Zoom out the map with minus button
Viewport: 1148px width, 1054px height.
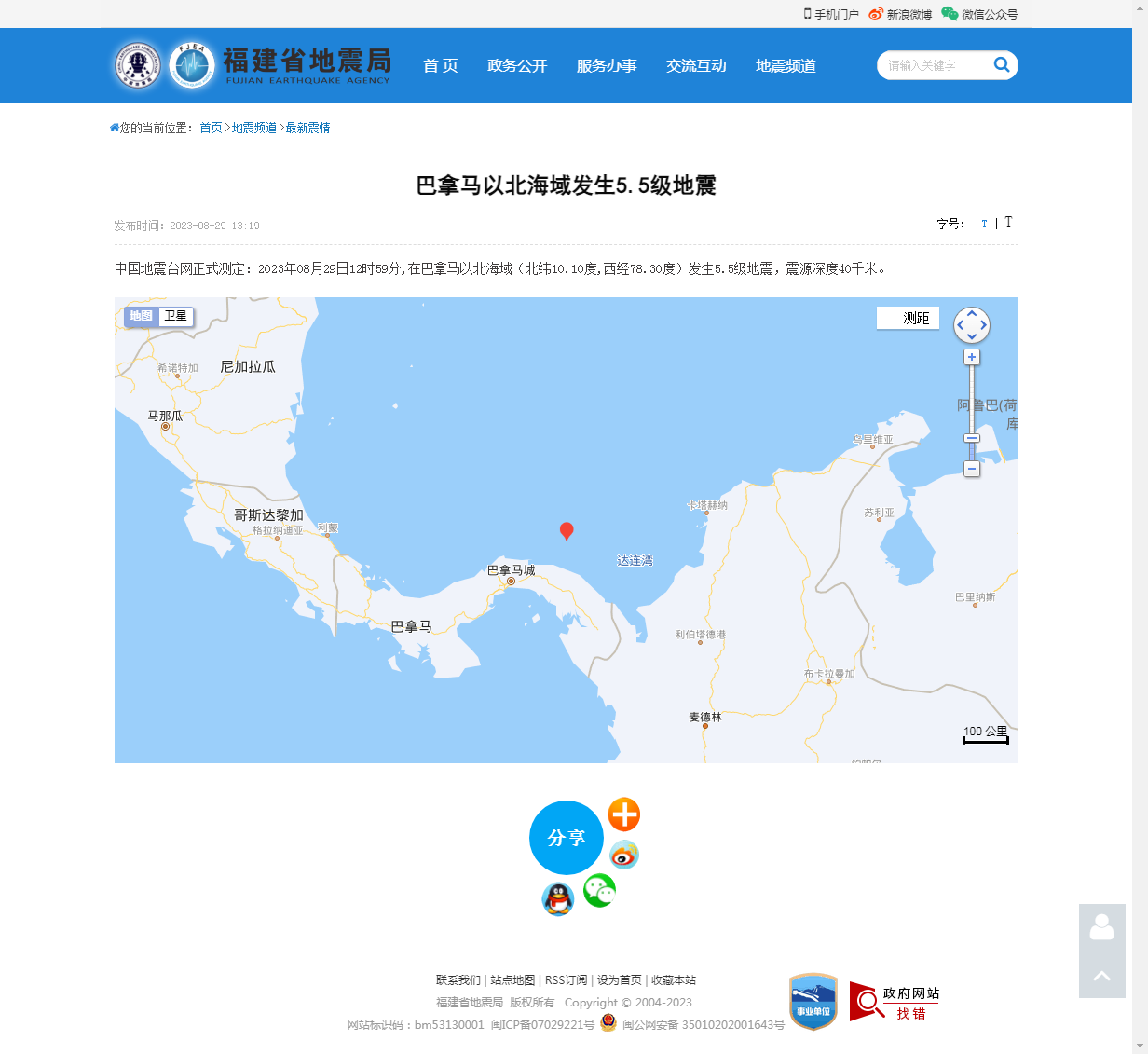(x=972, y=469)
